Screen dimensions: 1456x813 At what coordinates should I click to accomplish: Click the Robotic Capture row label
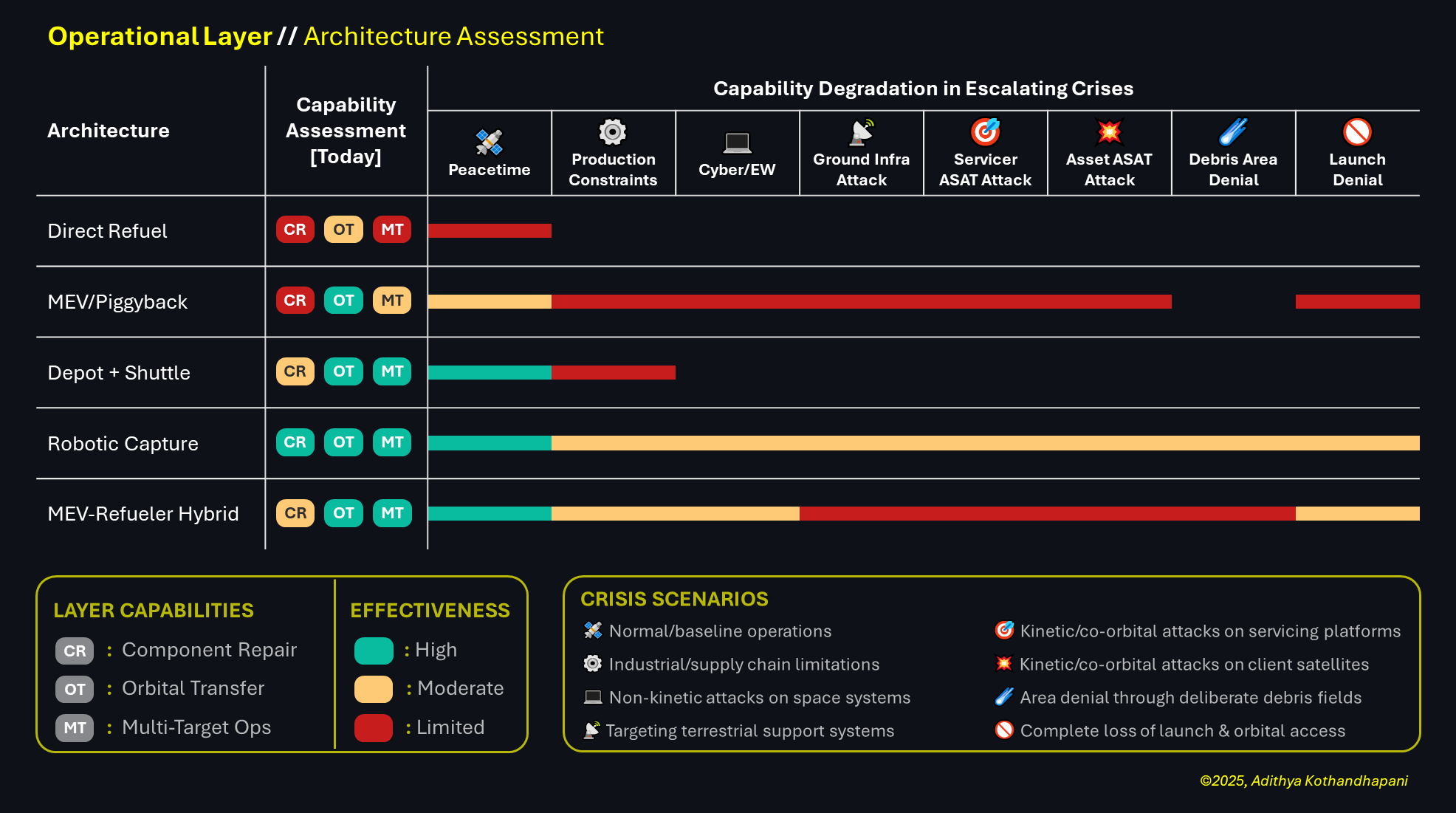point(123,444)
